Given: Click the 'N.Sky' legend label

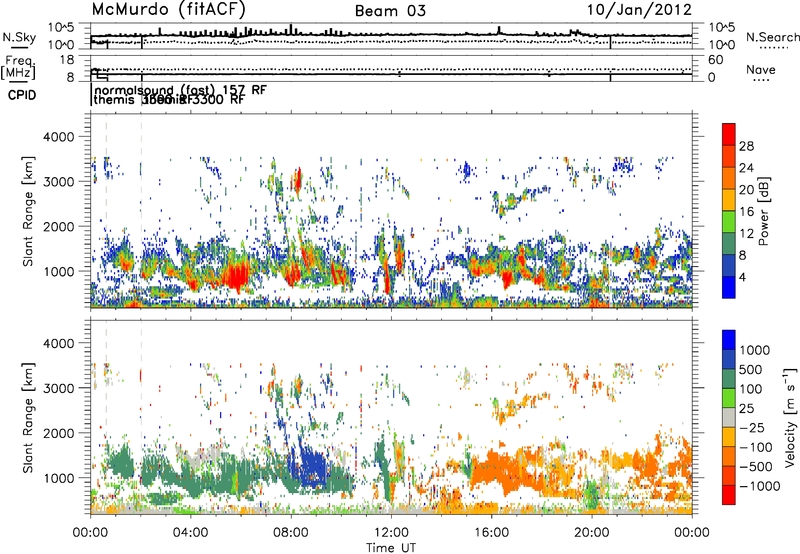Looking at the screenshot, I should (19, 37).
